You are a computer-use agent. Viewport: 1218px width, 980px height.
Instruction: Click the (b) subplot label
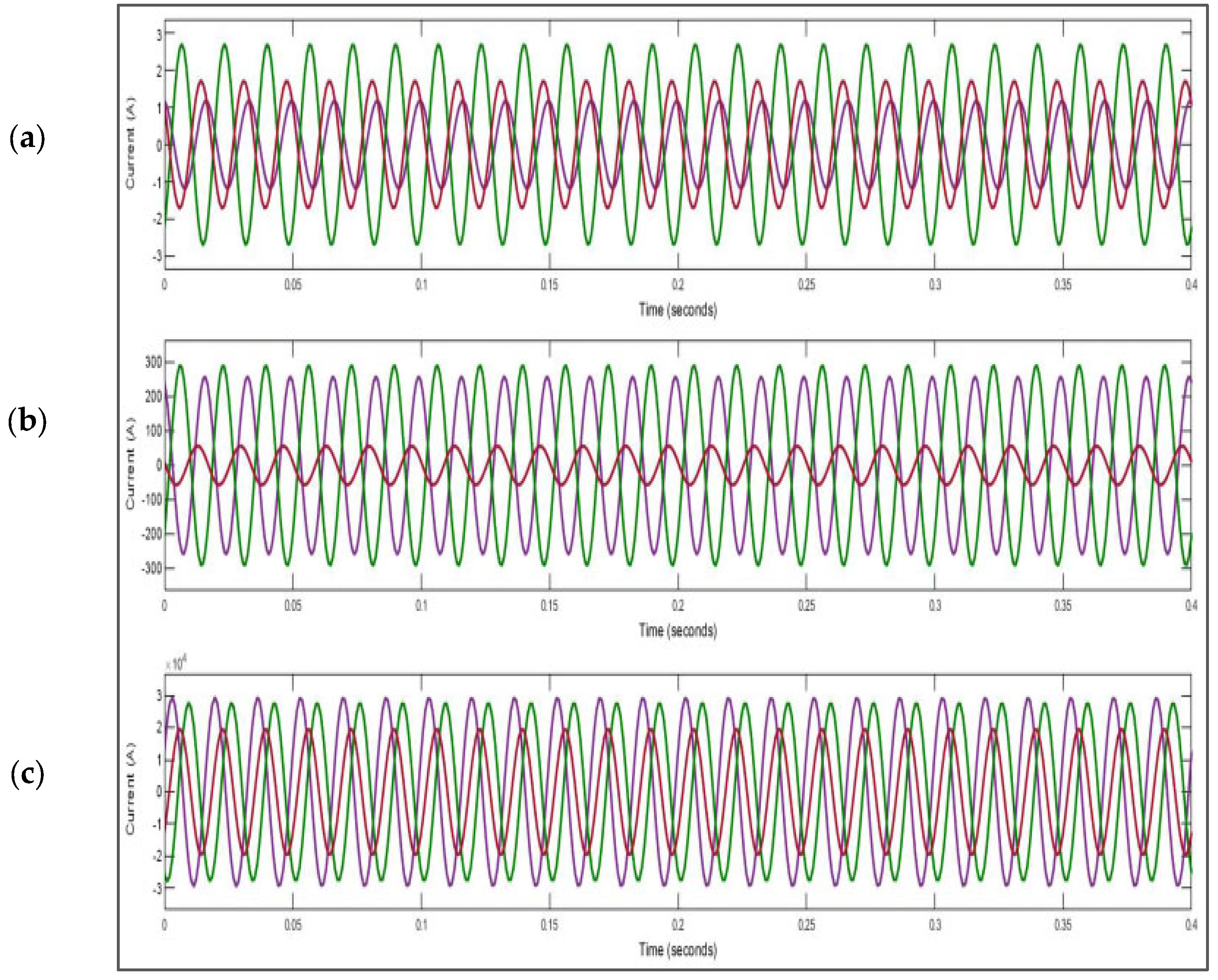click(x=27, y=421)
